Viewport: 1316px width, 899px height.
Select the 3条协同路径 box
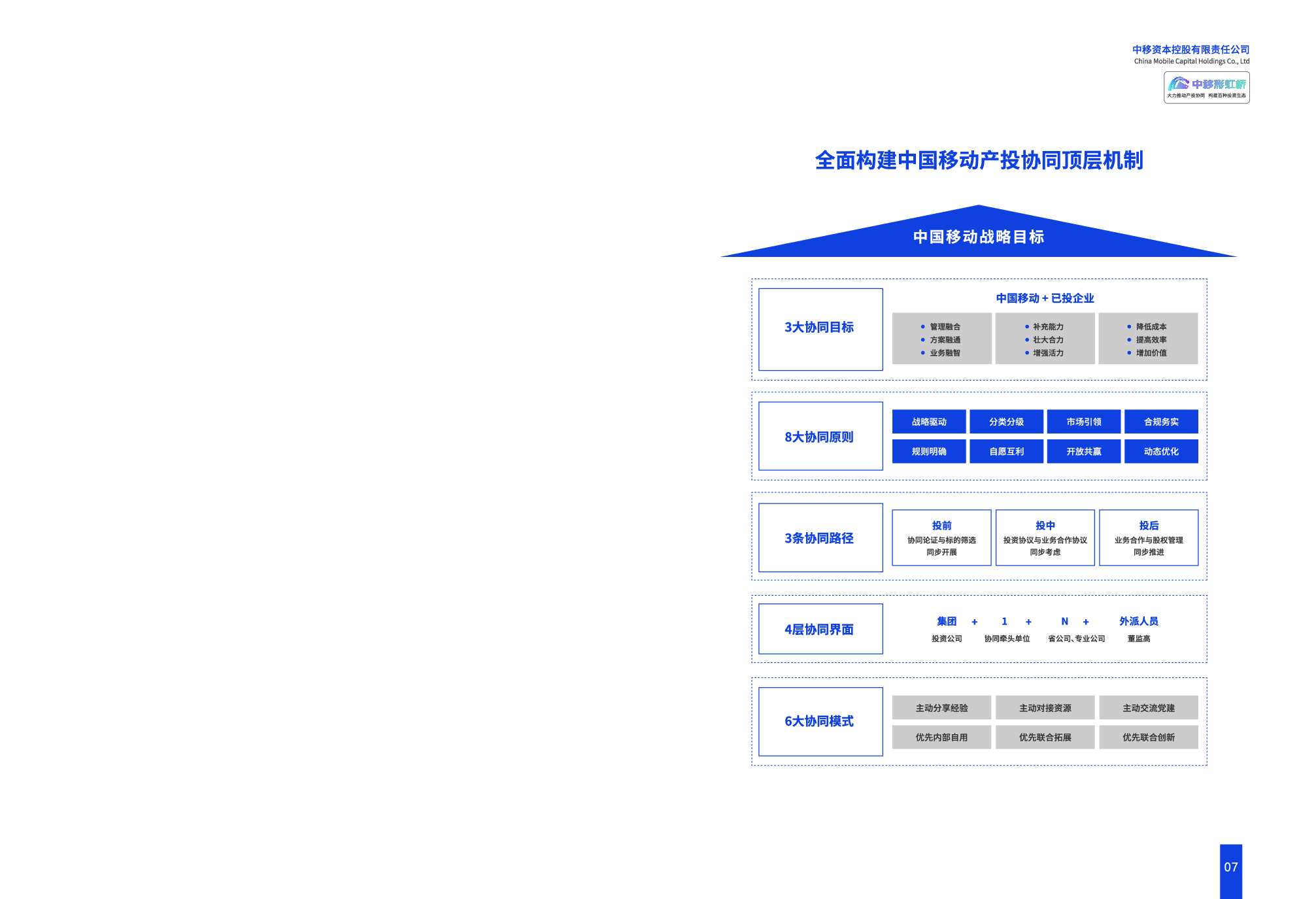(x=820, y=537)
